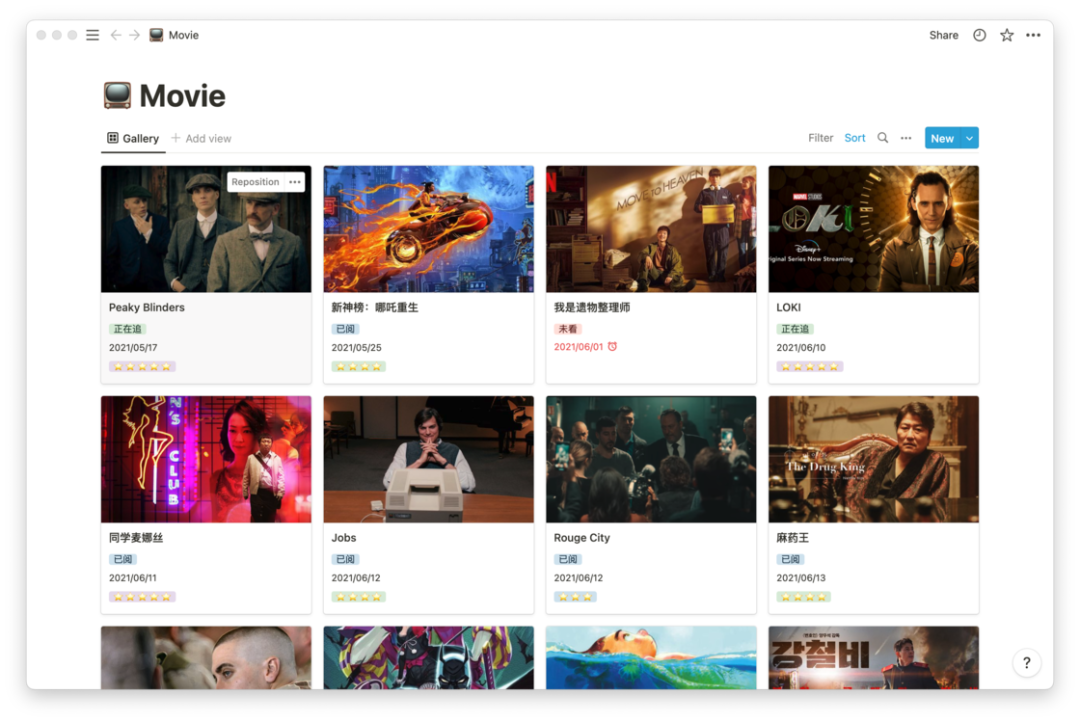The height and width of the screenshot is (722, 1080).
Task: Open The Drug King cover image
Action: 873,459
